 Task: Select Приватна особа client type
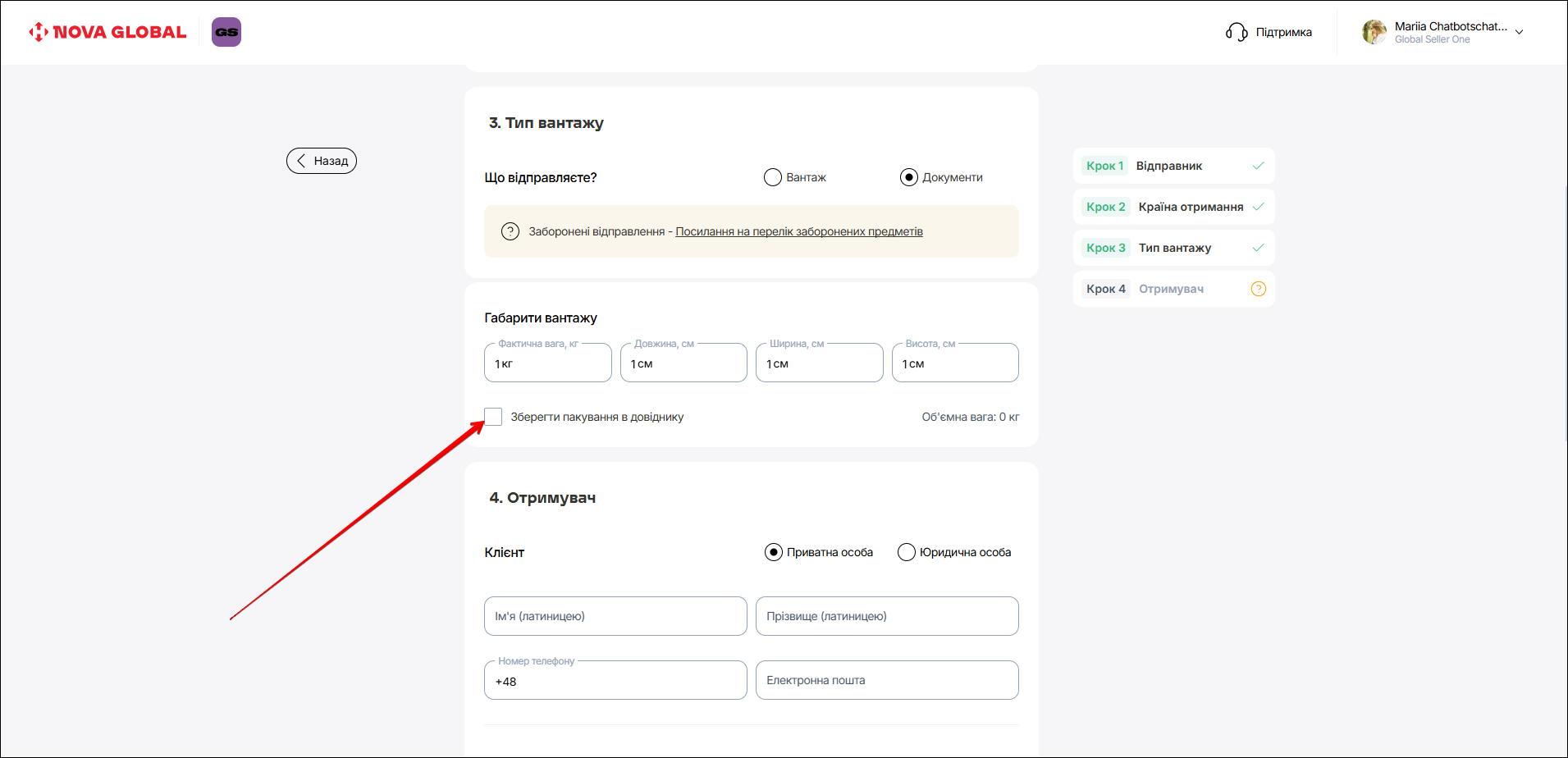pyautogui.click(x=773, y=552)
